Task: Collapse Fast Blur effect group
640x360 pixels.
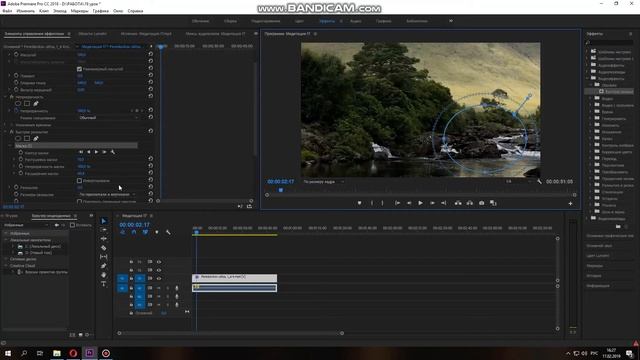Action: [6, 132]
